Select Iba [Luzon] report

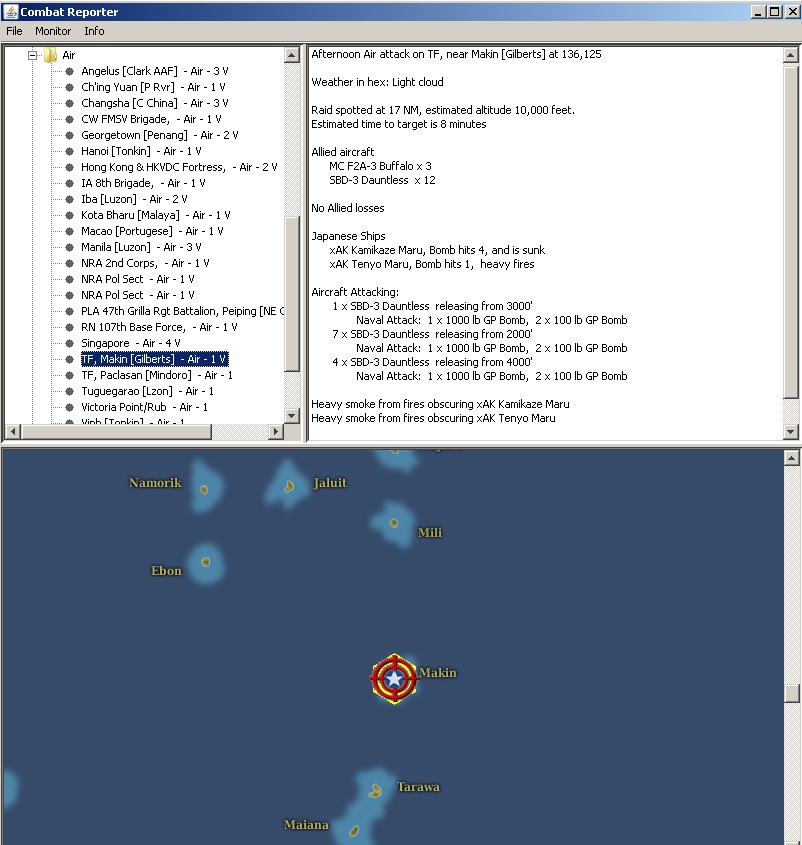[134, 199]
